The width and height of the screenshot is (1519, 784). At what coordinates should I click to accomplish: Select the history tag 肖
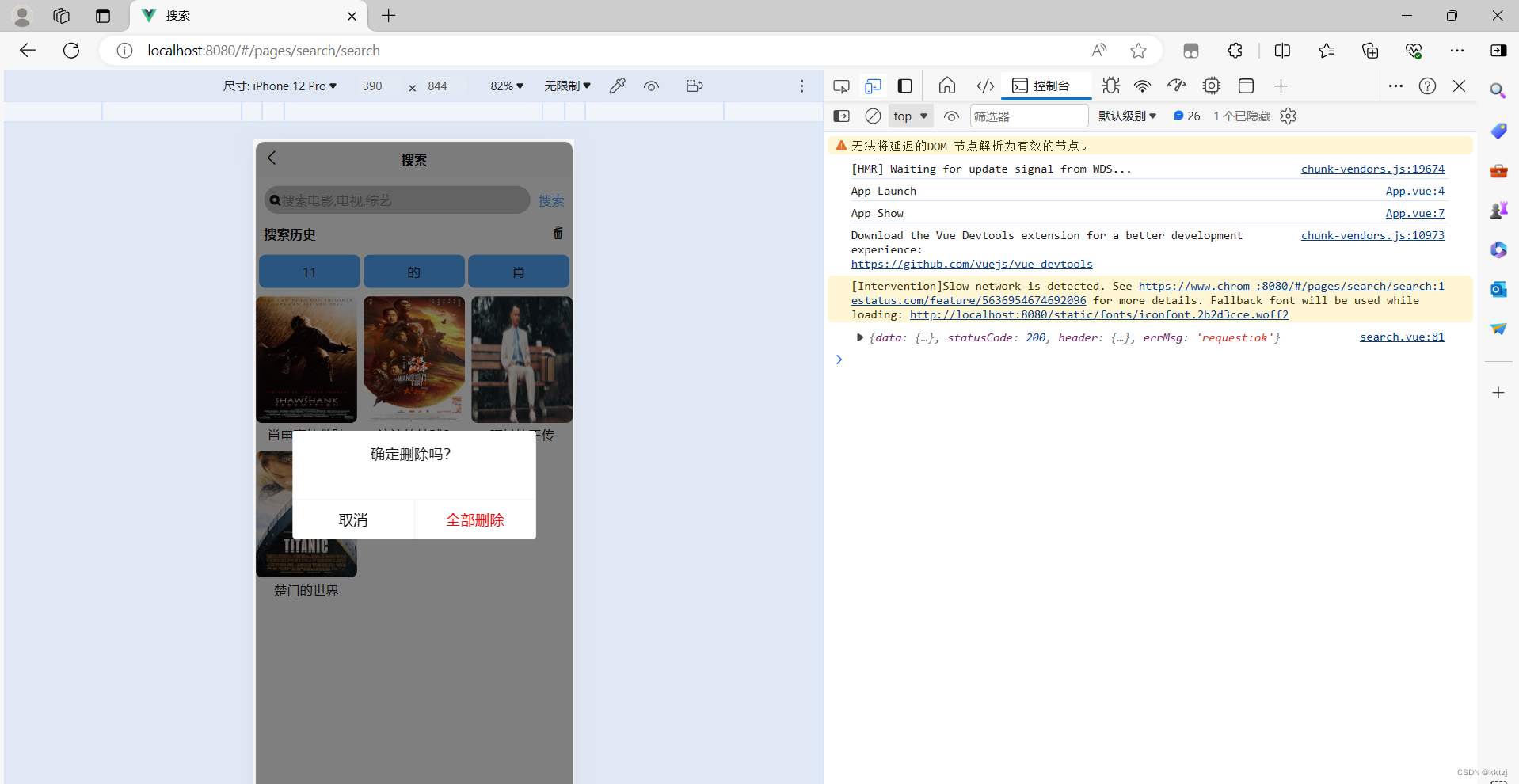pos(519,272)
